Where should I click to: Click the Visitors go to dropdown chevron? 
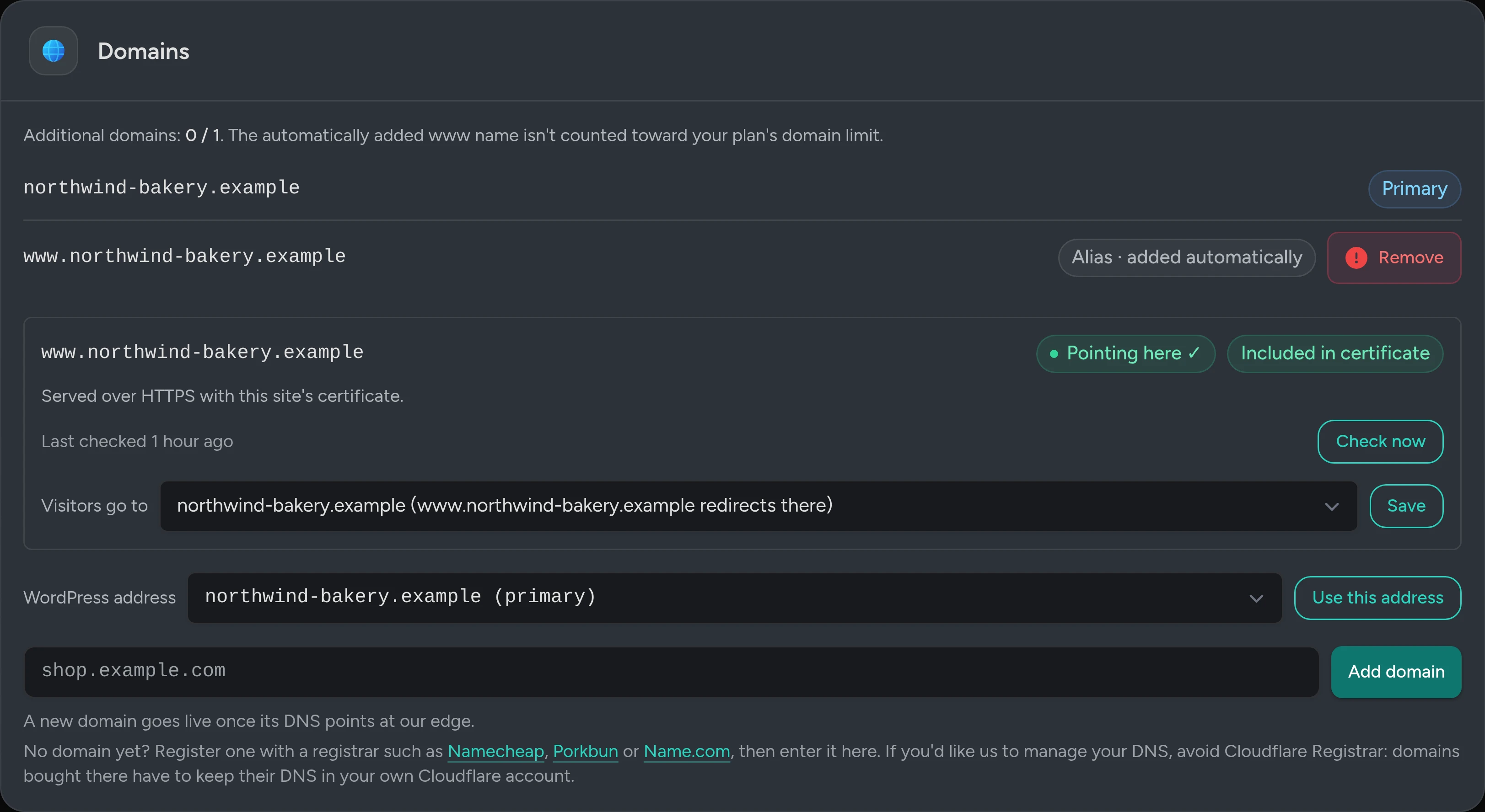[1331, 507]
